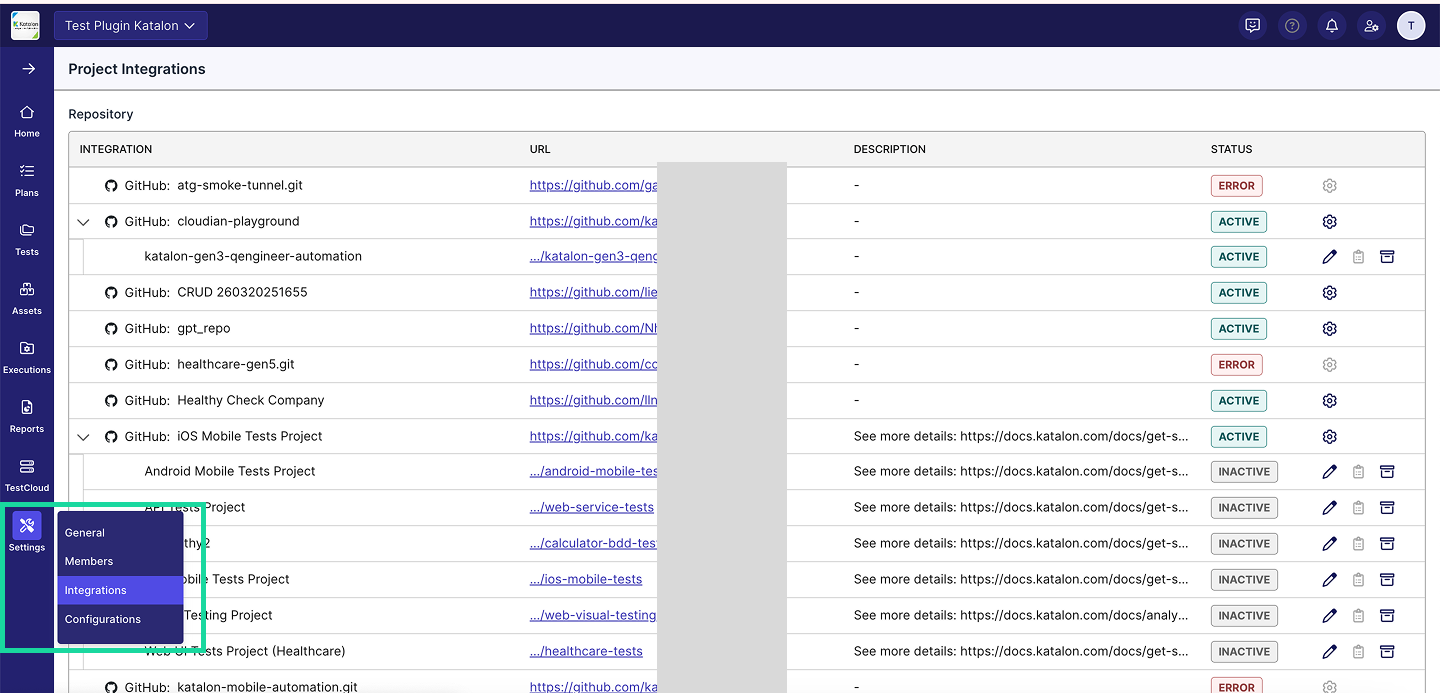This screenshot has width=1440, height=693.
Task: Go to Home in the sidebar
Action: click(27, 121)
